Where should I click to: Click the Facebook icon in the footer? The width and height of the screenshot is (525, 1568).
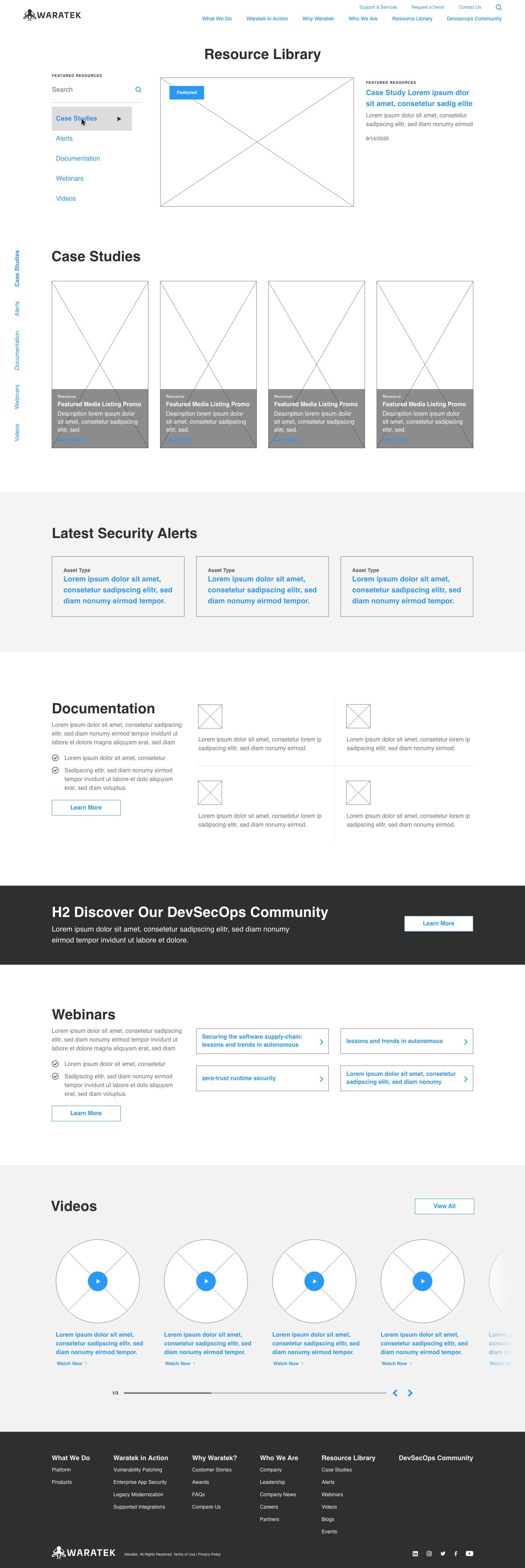point(456,1553)
